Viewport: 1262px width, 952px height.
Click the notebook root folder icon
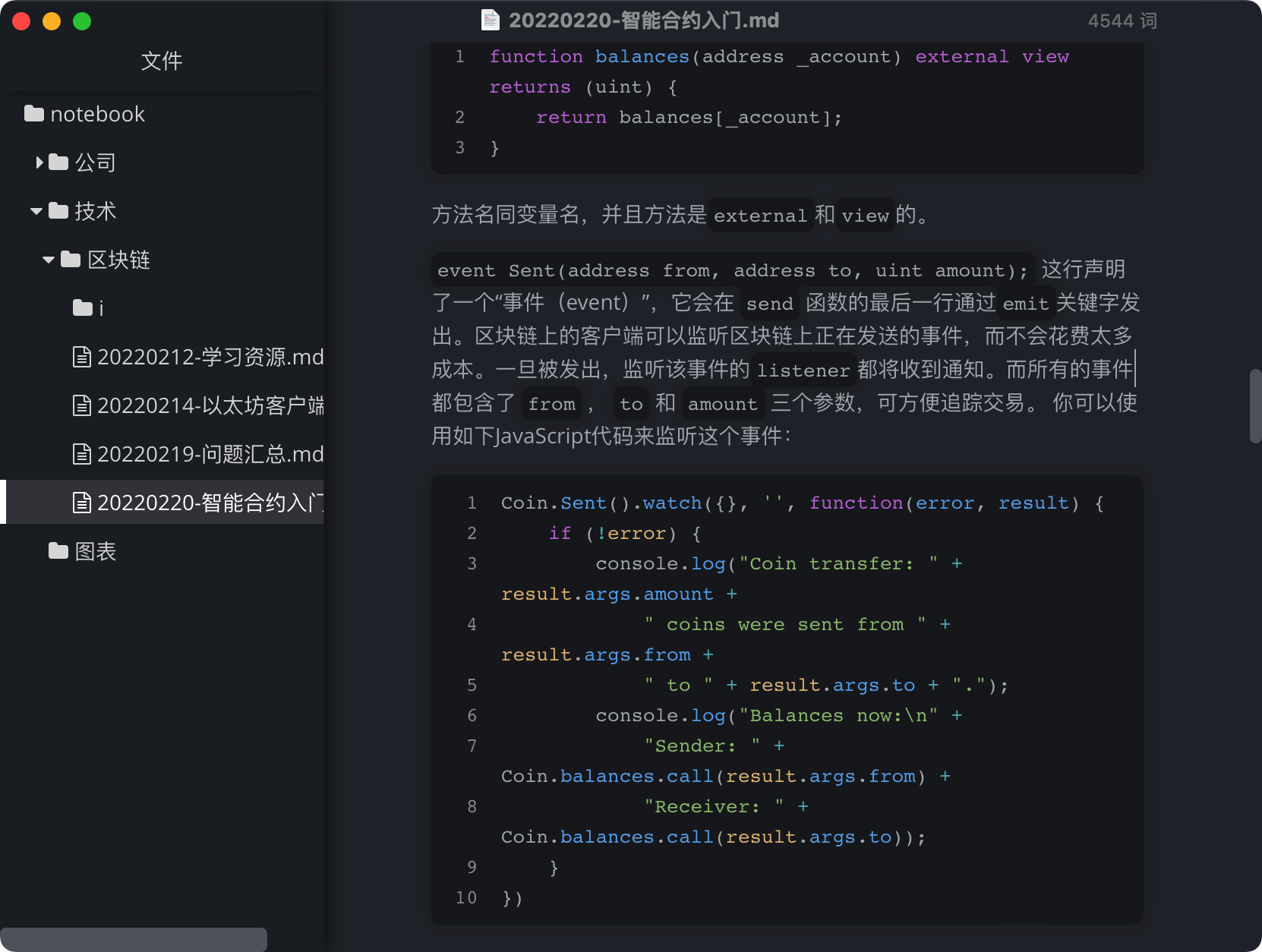pyautogui.click(x=34, y=114)
